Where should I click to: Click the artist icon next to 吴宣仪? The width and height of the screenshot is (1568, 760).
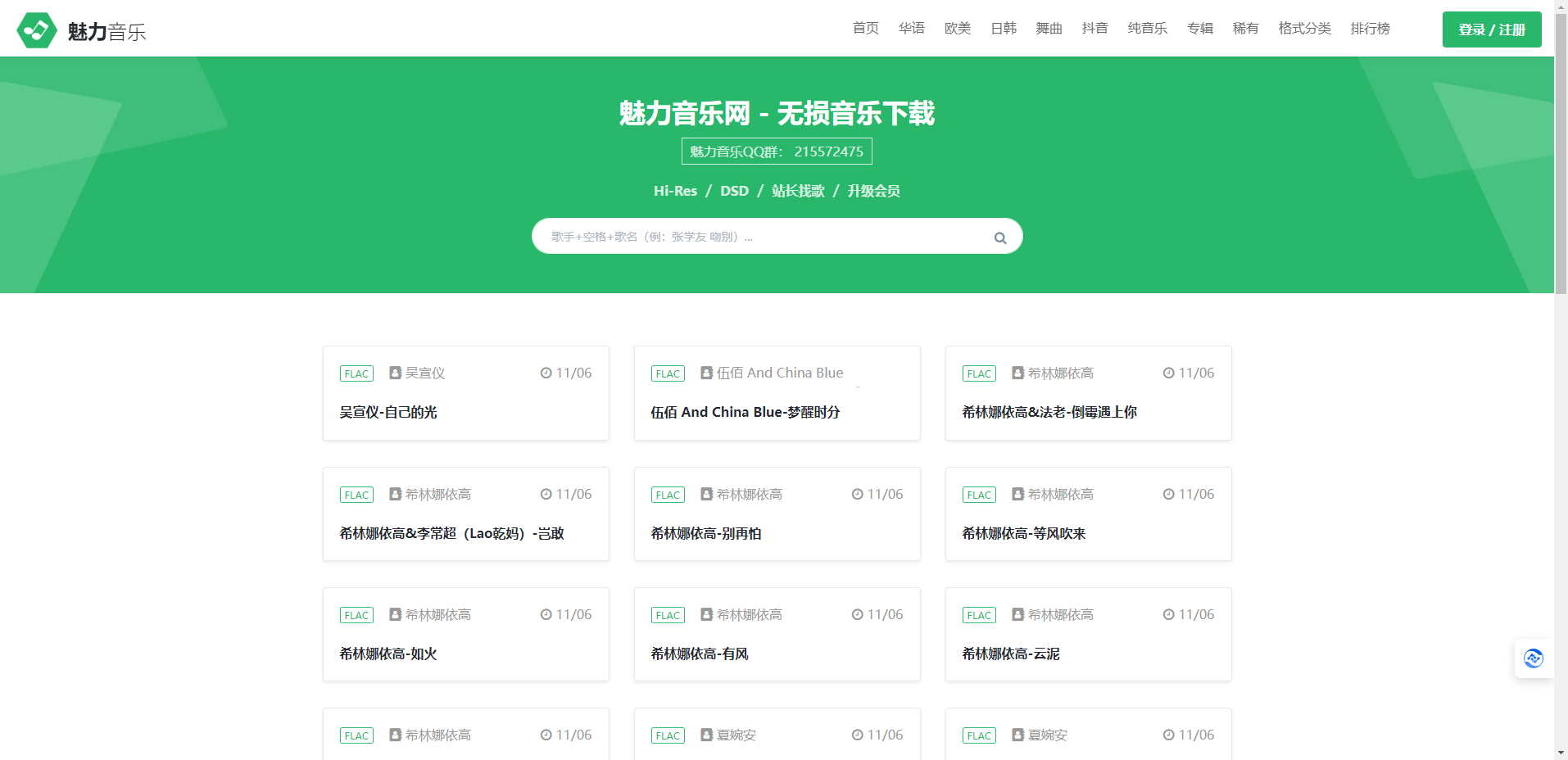coord(394,373)
